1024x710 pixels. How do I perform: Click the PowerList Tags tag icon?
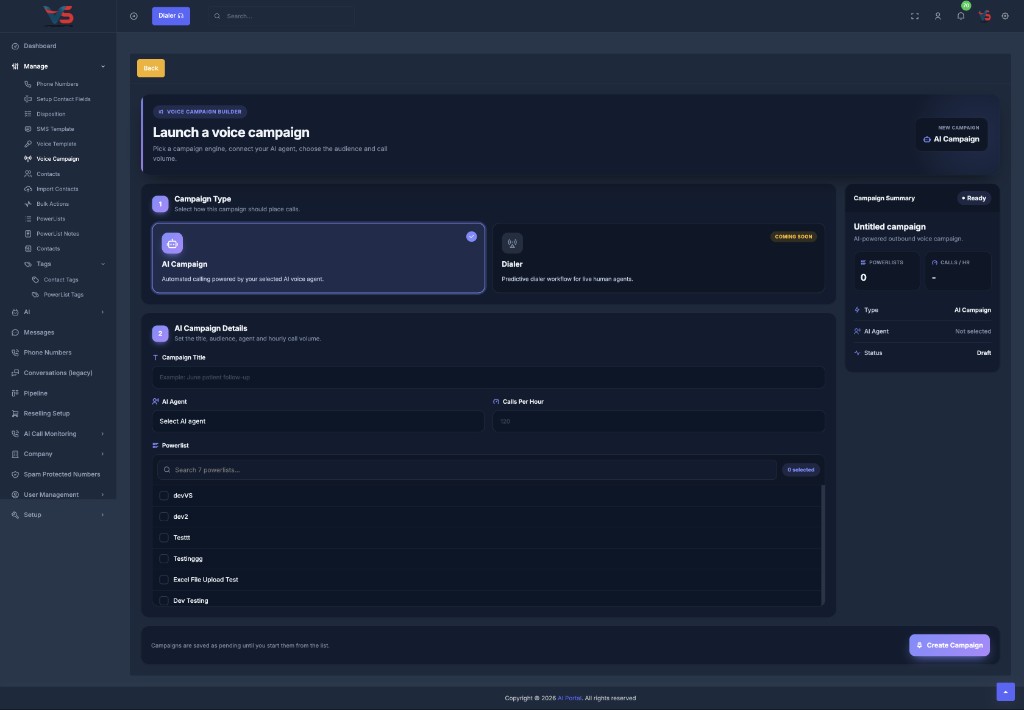(x=35, y=295)
